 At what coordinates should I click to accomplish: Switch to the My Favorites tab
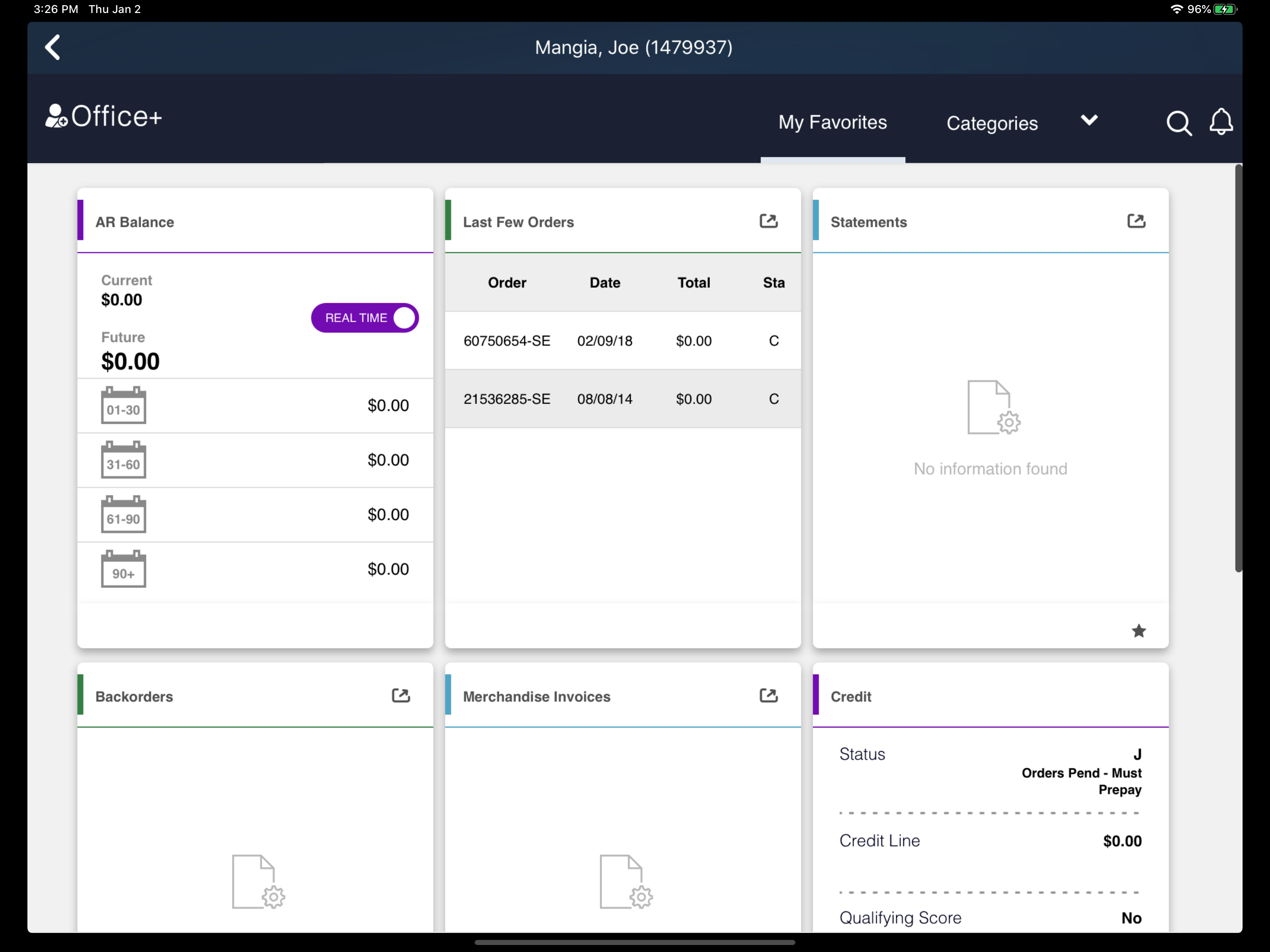tap(833, 122)
